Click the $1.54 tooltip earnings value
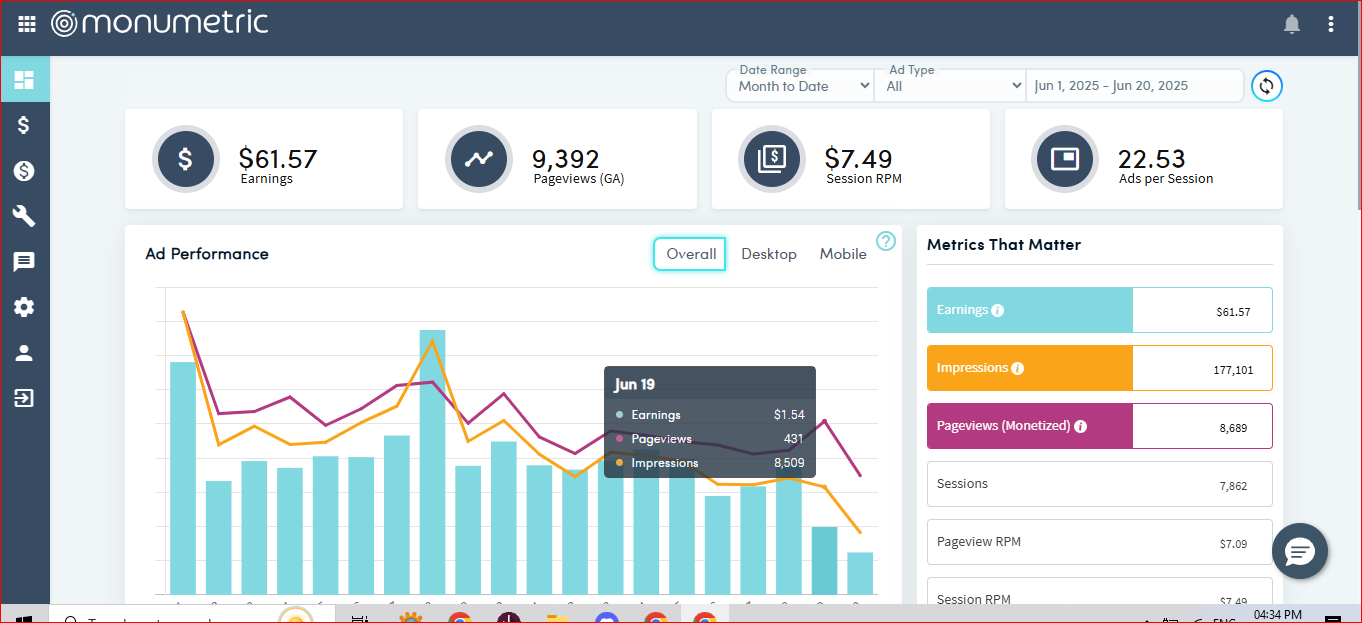 [789, 415]
